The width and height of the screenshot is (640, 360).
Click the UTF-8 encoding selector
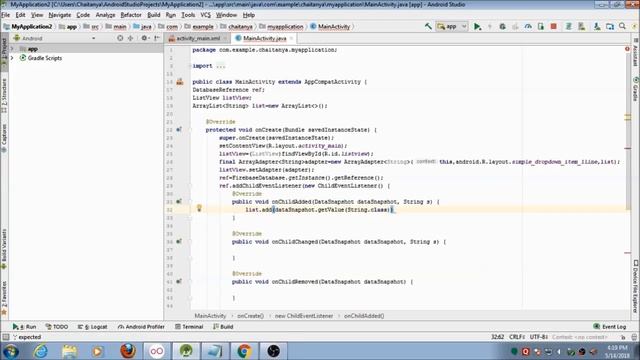[x=539, y=337]
